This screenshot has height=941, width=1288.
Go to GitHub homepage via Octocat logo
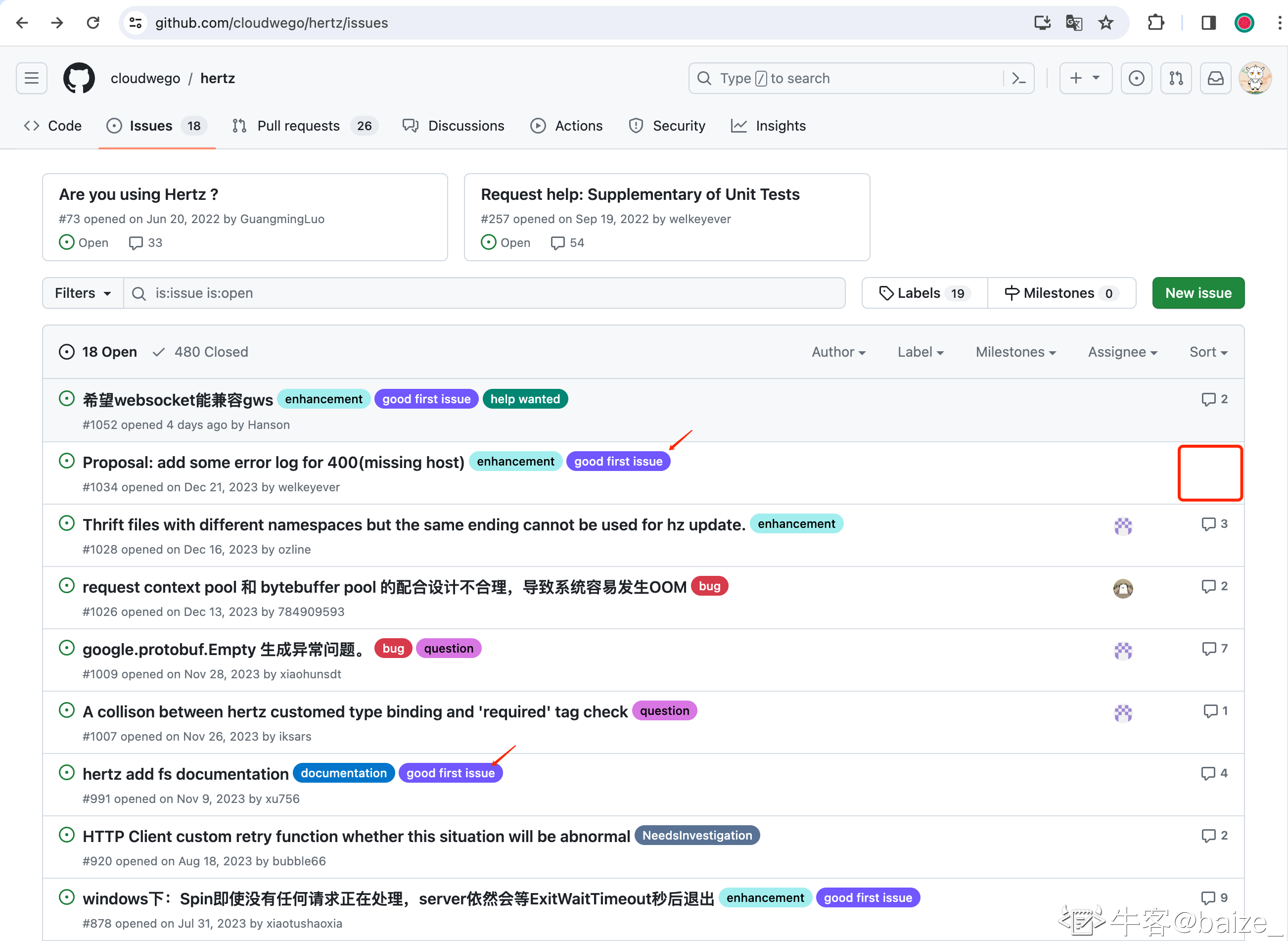[79, 78]
